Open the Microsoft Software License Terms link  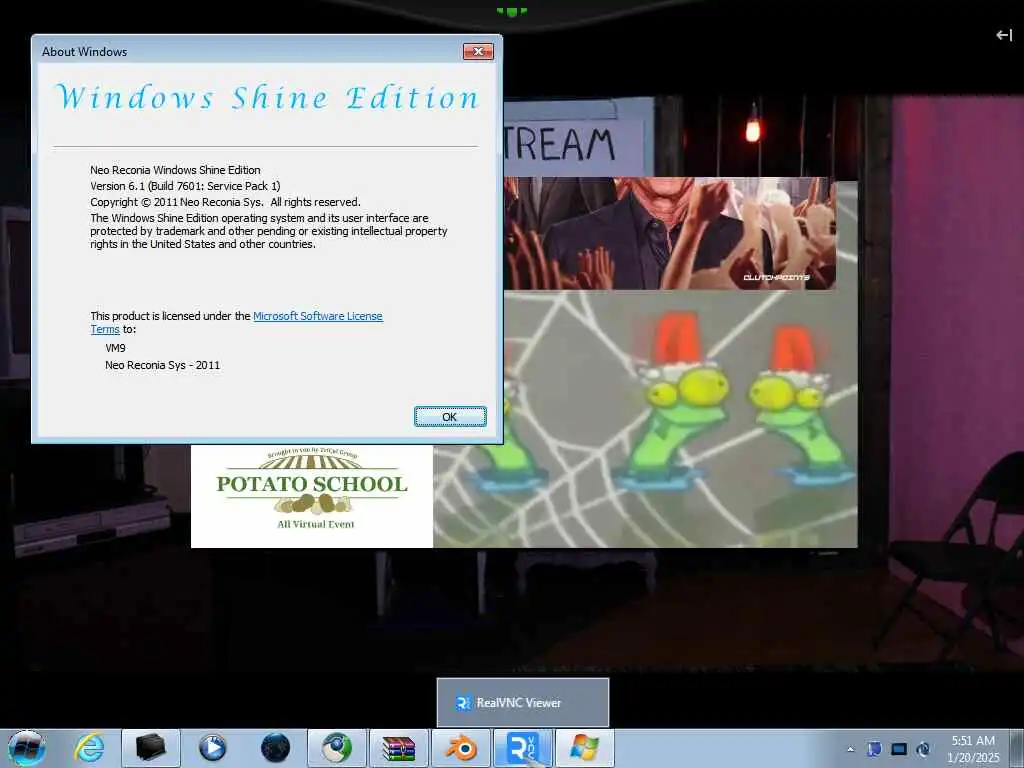pos(317,316)
